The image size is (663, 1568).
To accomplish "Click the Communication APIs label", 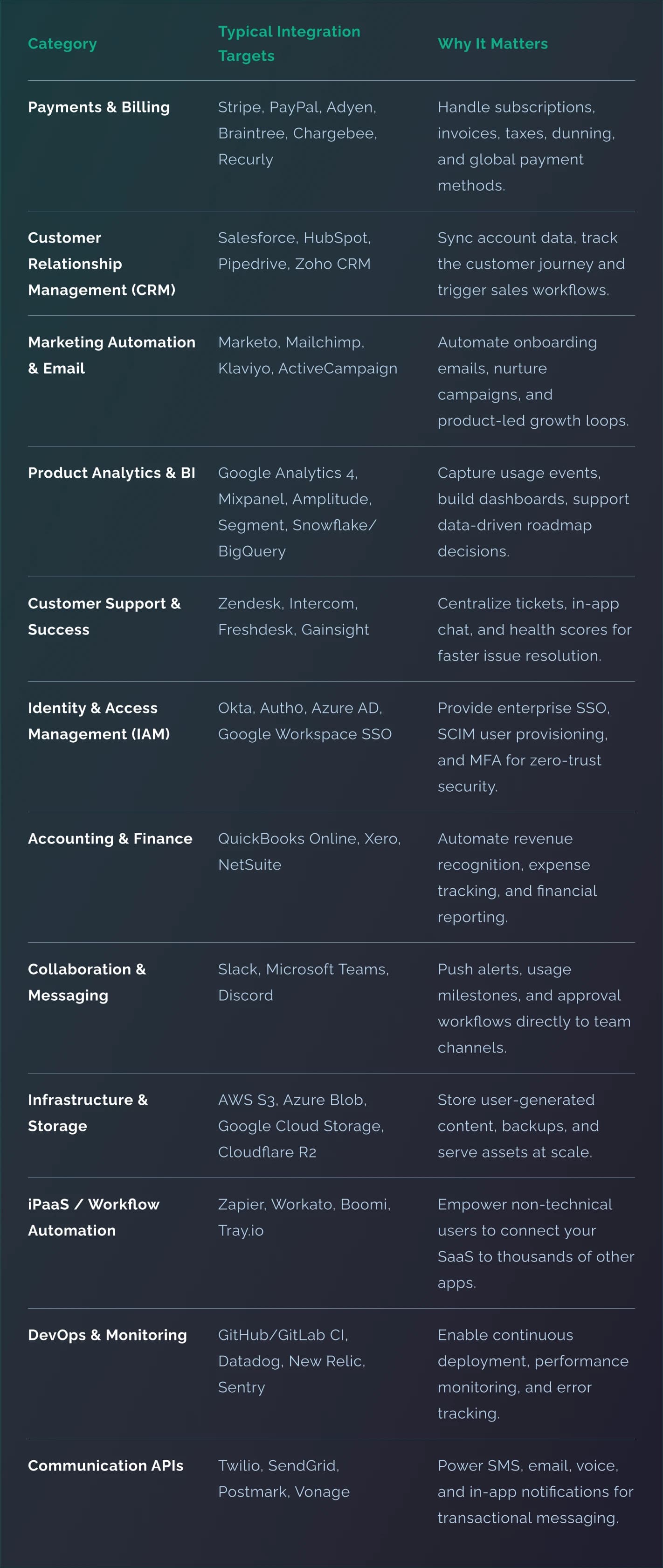I will pyautogui.click(x=105, y=1466).
